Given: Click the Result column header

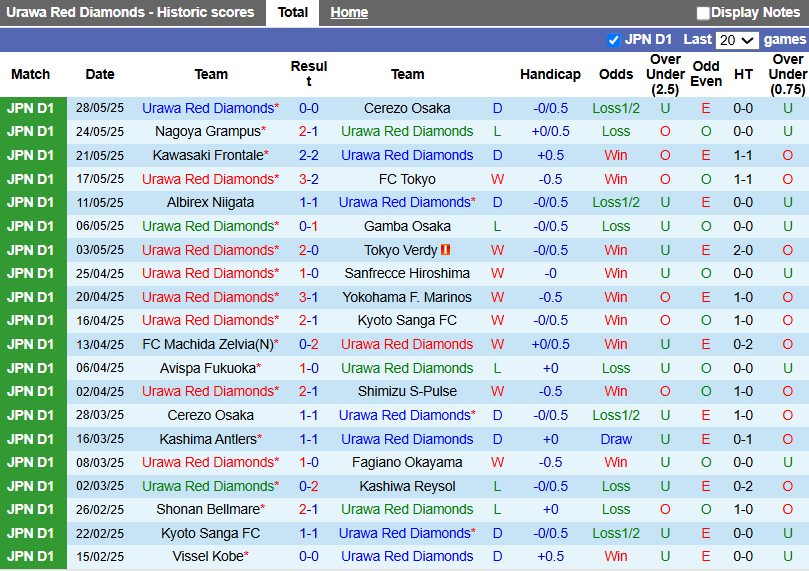Looking at the screenshot, I should click(309, 74).
